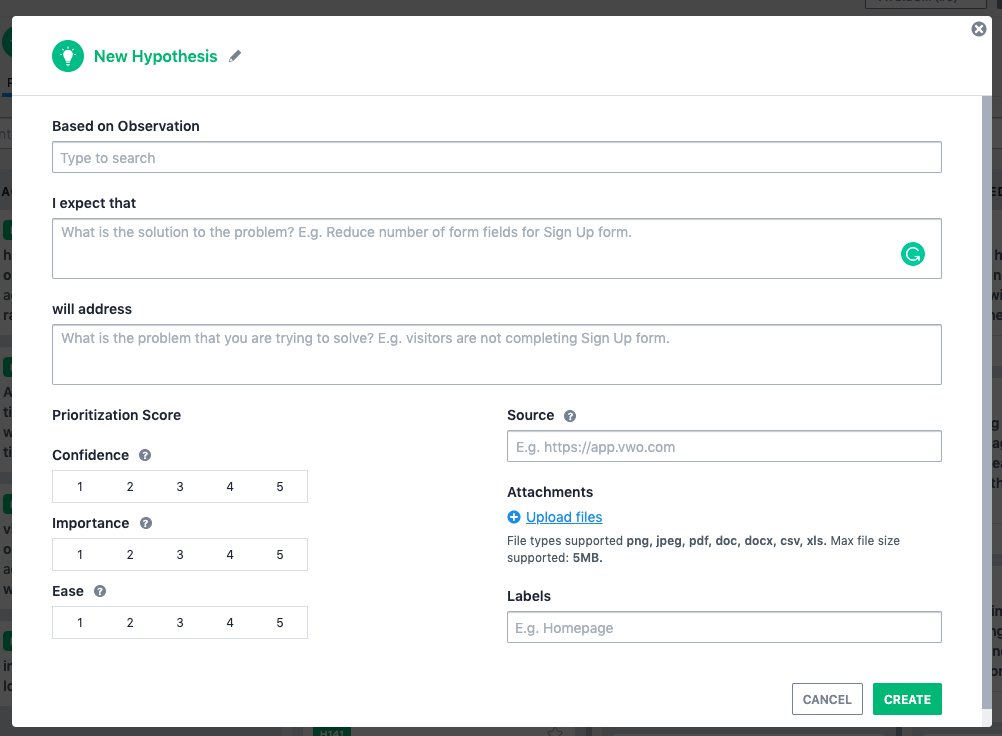Viewport: 1002px width, 736px height.
Task: Click the Upload files link
Action: click(563, 517)
